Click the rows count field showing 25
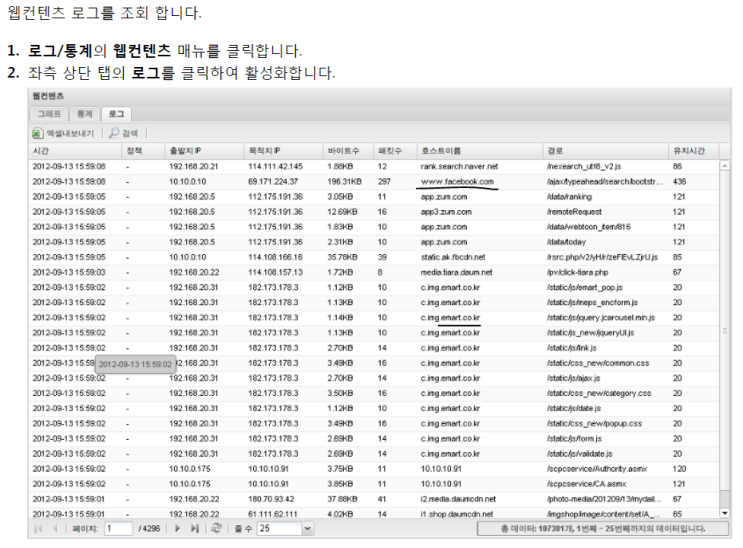The height and width of the screenshot is (548, 743). click(280, 529)
